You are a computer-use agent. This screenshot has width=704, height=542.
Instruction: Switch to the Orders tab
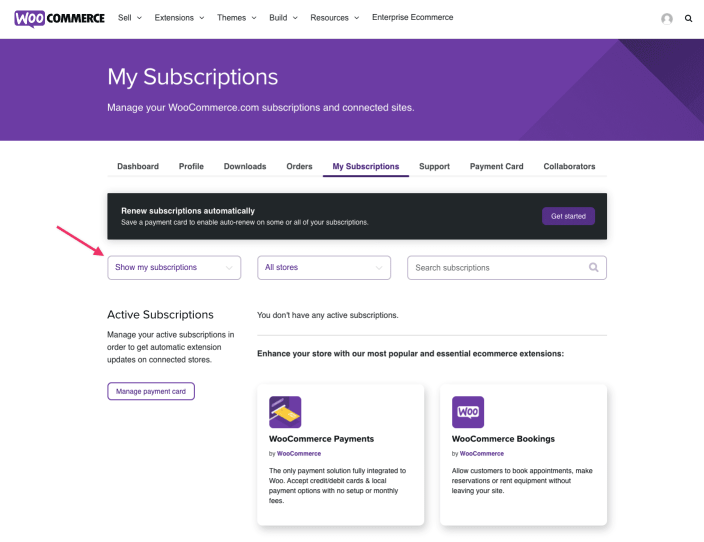[x=299, y=167]
